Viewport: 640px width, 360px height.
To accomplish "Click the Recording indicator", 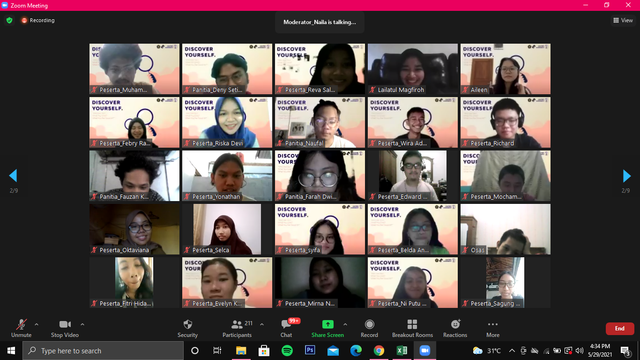I will pos(38,20).
